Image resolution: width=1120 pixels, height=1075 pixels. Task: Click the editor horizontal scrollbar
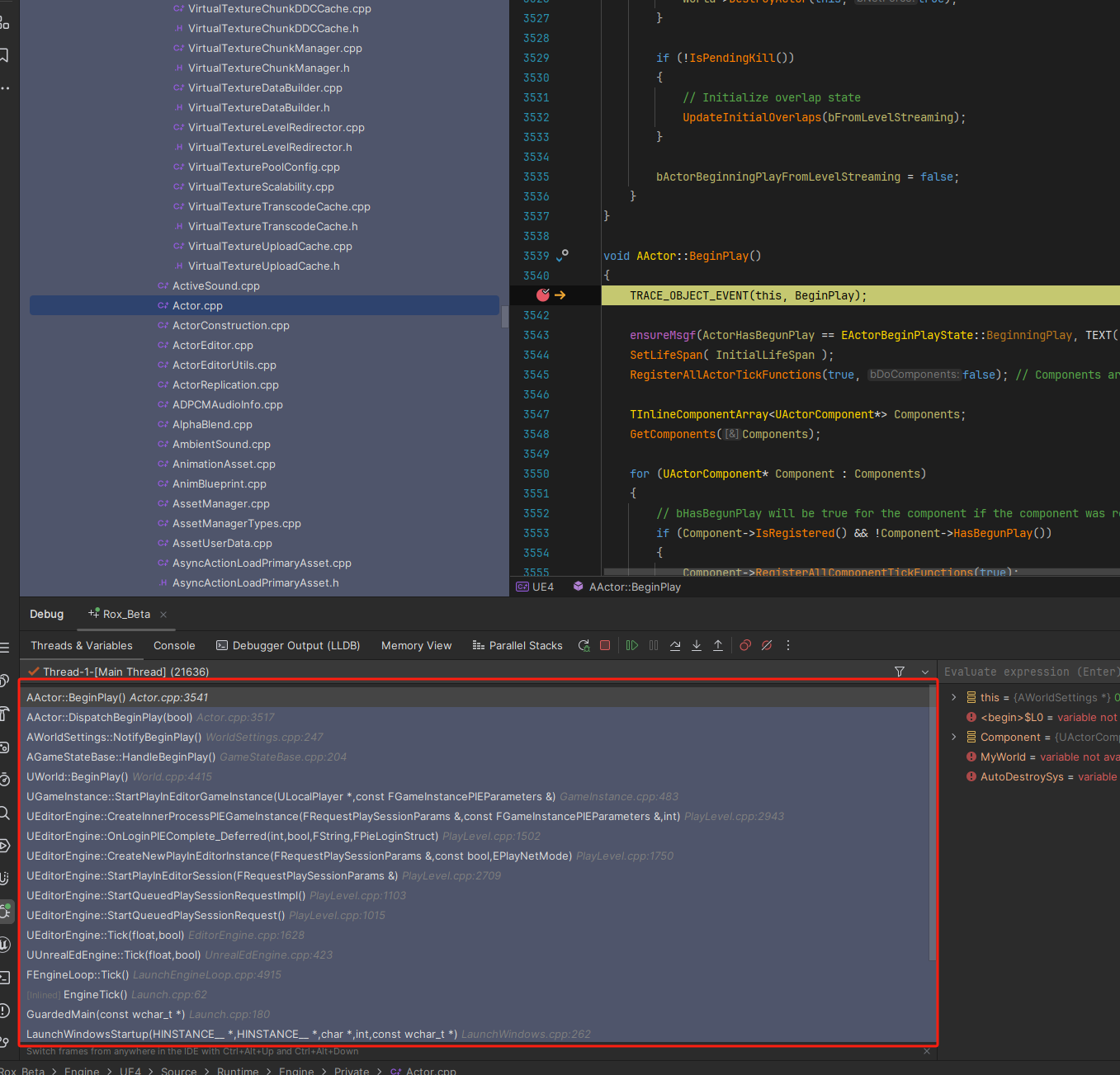click(861, 572)
